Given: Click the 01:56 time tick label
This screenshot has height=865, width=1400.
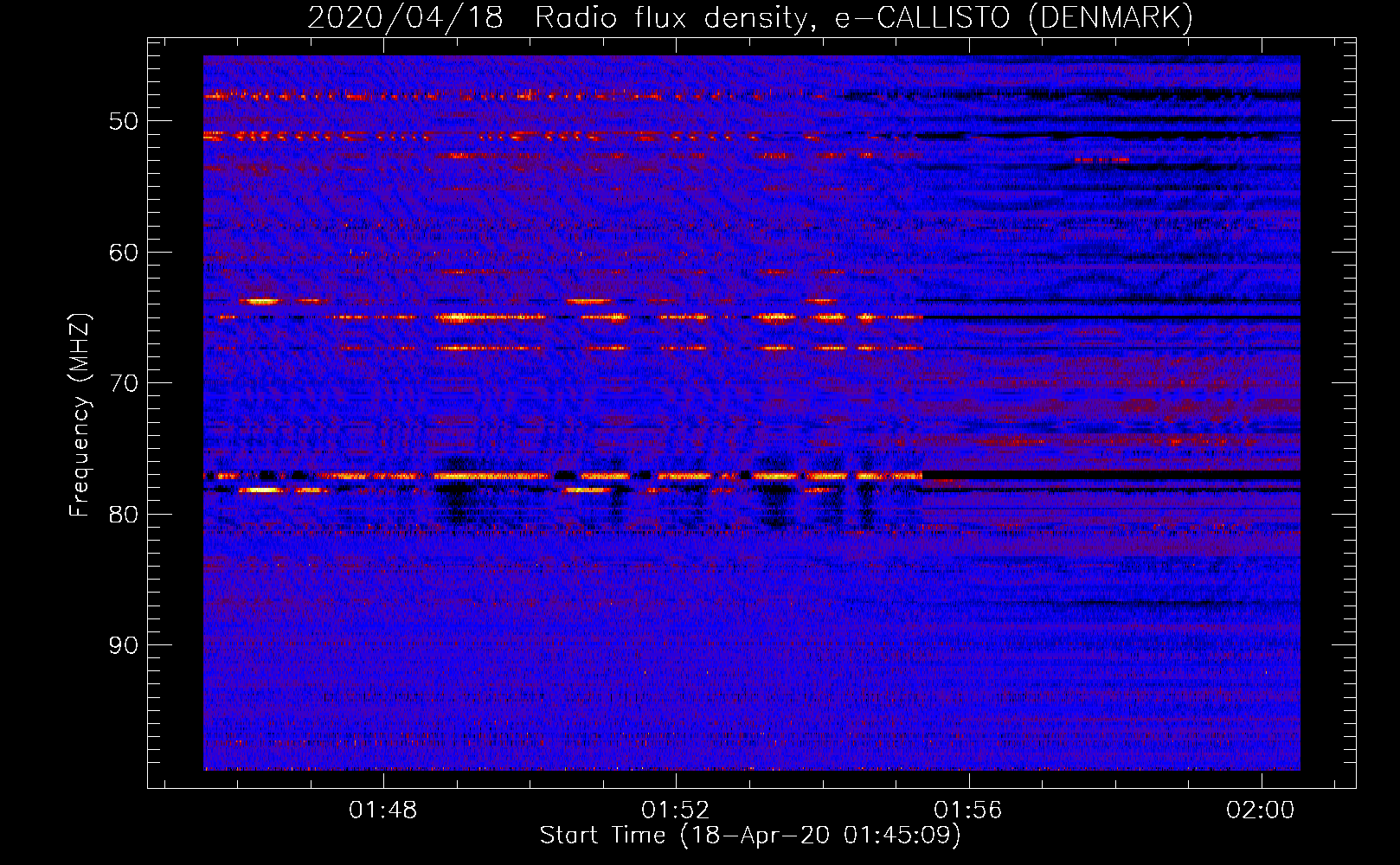Looking at the screenshot, I should [967, 810].
